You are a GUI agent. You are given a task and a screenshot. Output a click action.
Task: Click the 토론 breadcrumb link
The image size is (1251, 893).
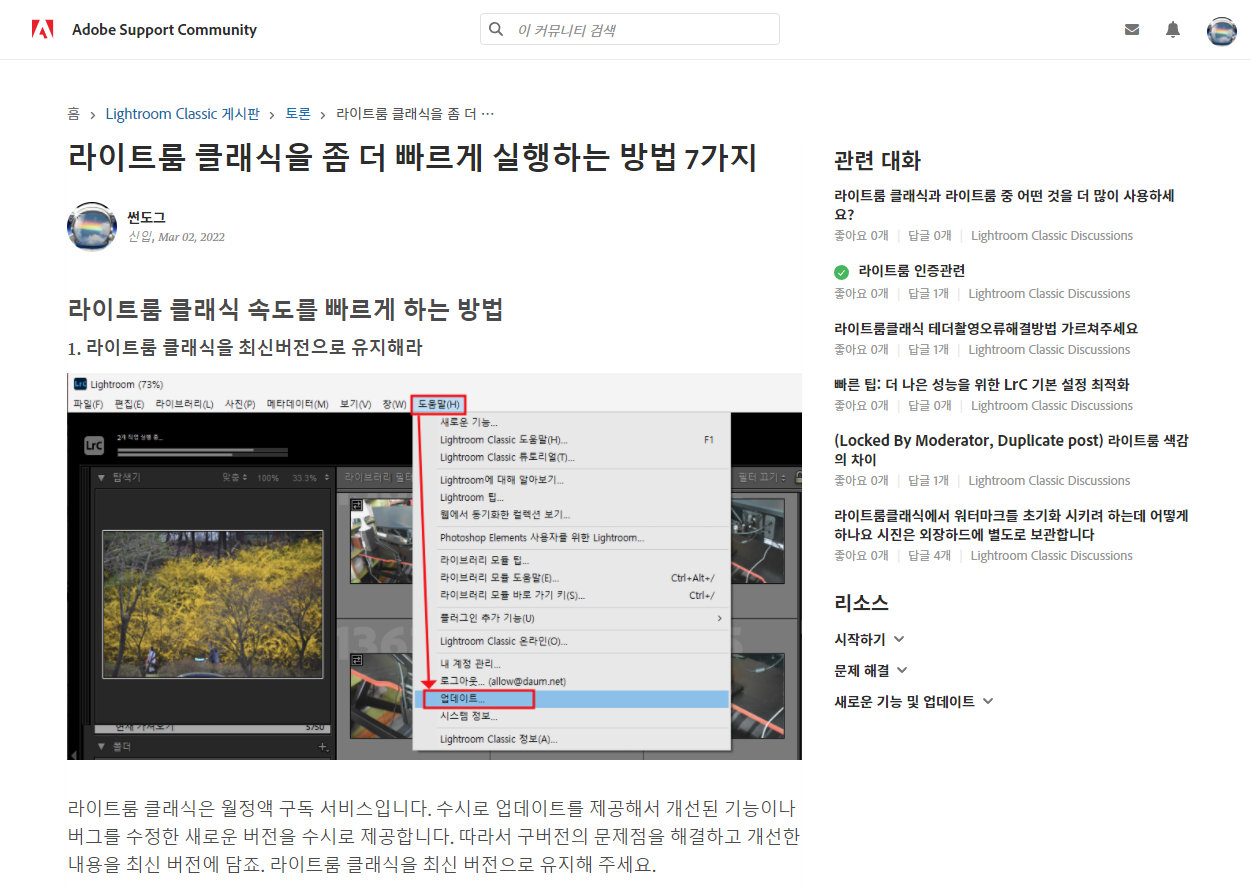click(297, 113)
